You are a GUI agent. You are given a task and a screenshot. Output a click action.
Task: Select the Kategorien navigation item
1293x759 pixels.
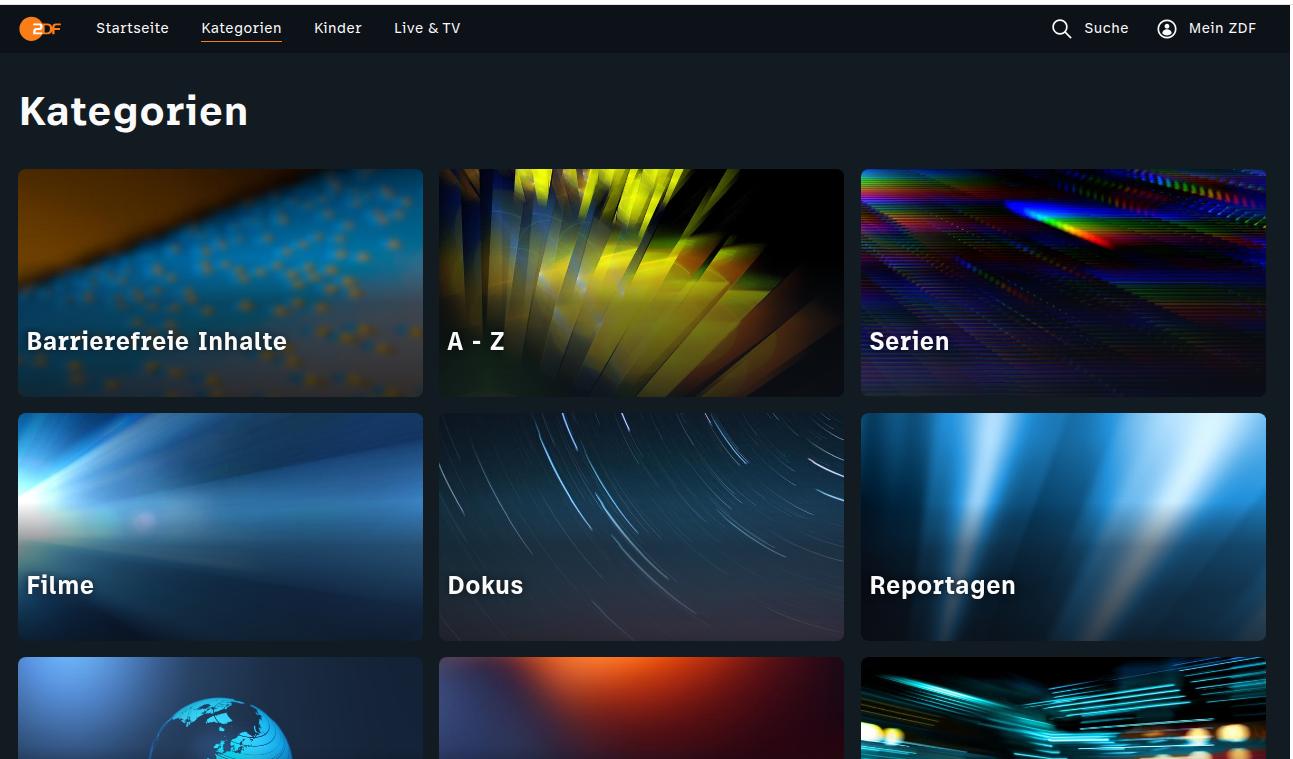tap(241, 29)
